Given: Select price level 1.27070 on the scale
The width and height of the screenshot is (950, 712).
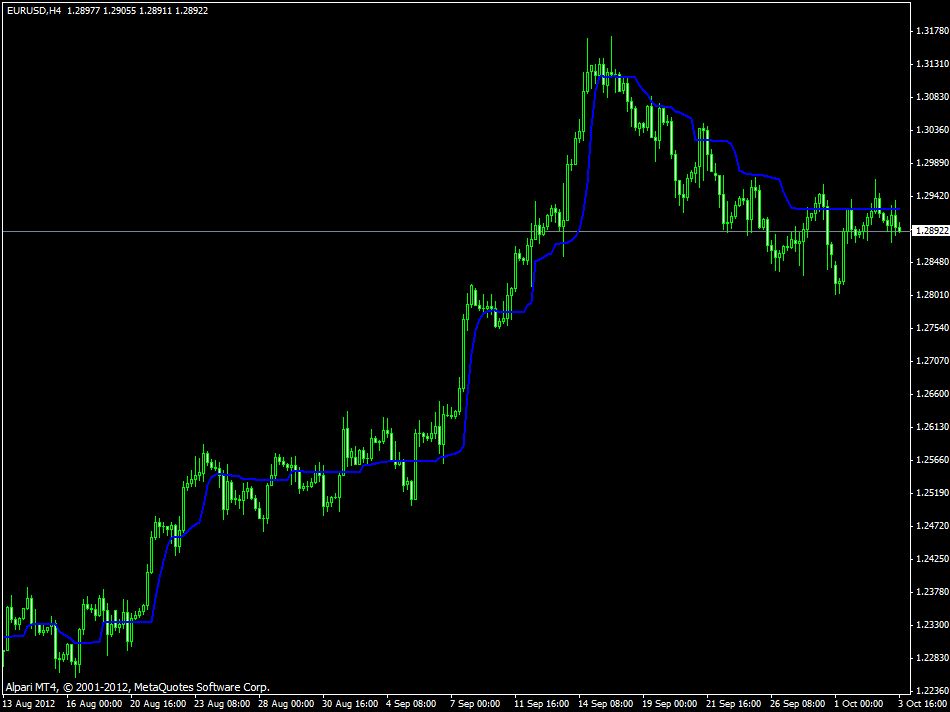Looking at the screenshot, I should pyautogui.click(x=931, y=361).
